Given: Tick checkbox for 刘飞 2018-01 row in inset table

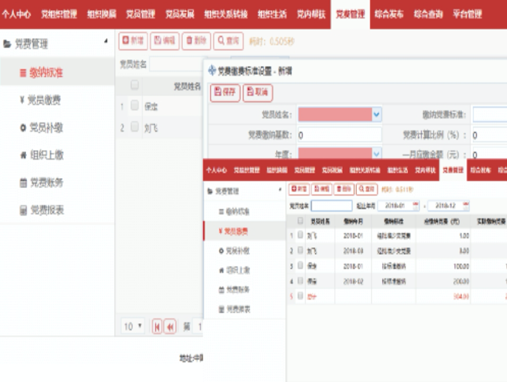Looking at the screenshot, I should coord(300,235).
